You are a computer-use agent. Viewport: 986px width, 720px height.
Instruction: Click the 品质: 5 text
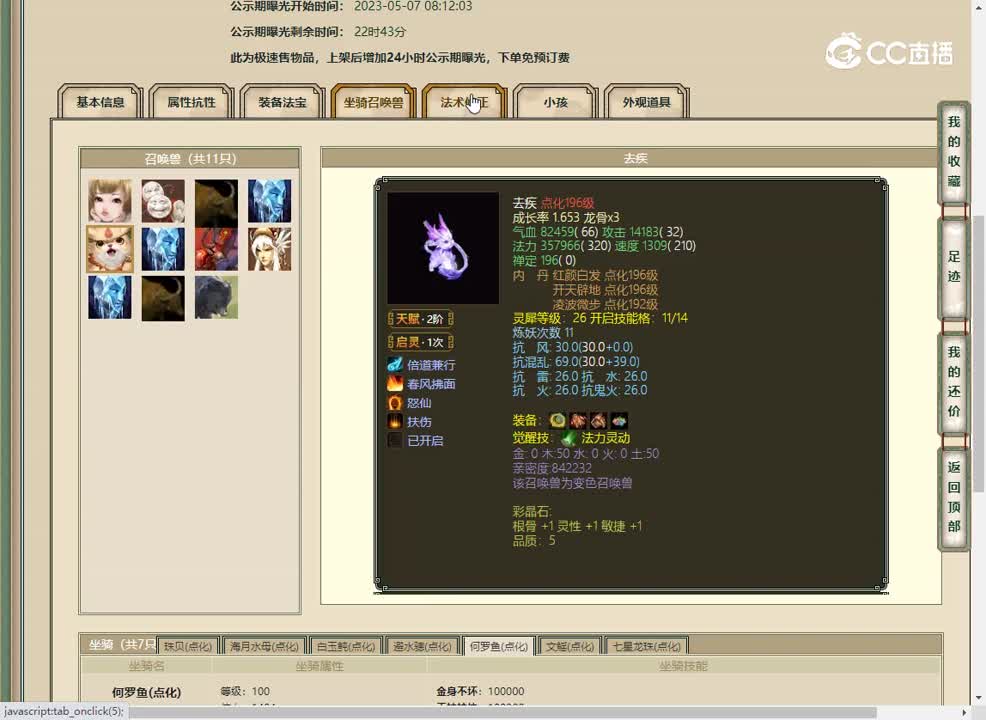click(534, 541)
